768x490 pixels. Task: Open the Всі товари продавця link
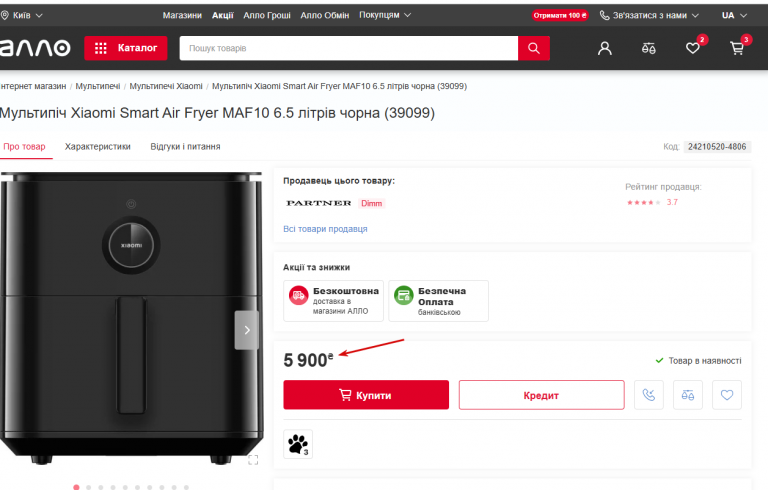click(x=325, y=229)
